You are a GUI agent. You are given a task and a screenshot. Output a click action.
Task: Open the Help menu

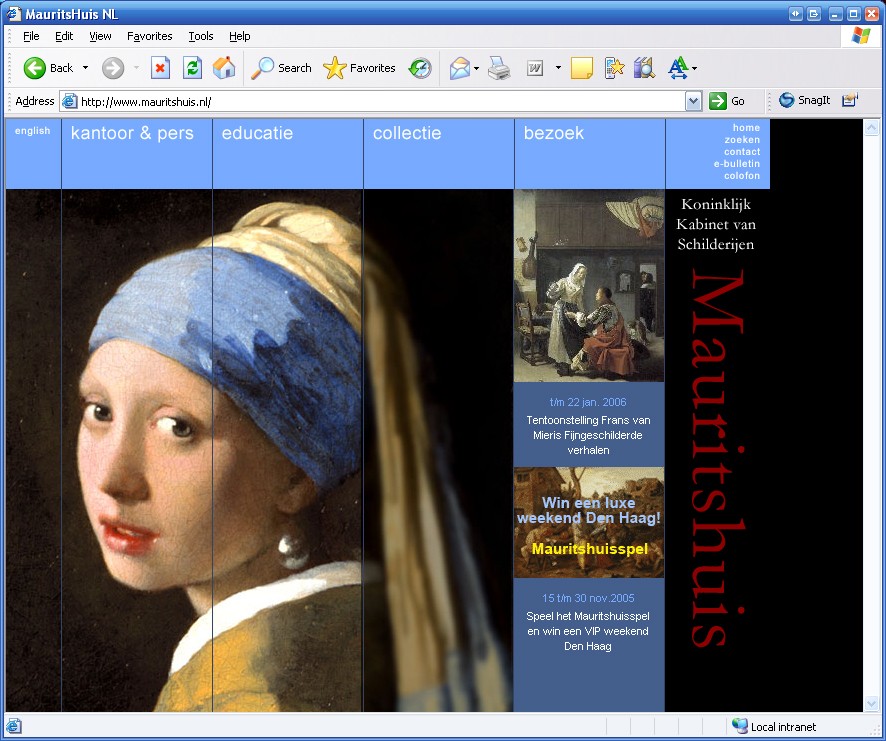tap(240, 36)
